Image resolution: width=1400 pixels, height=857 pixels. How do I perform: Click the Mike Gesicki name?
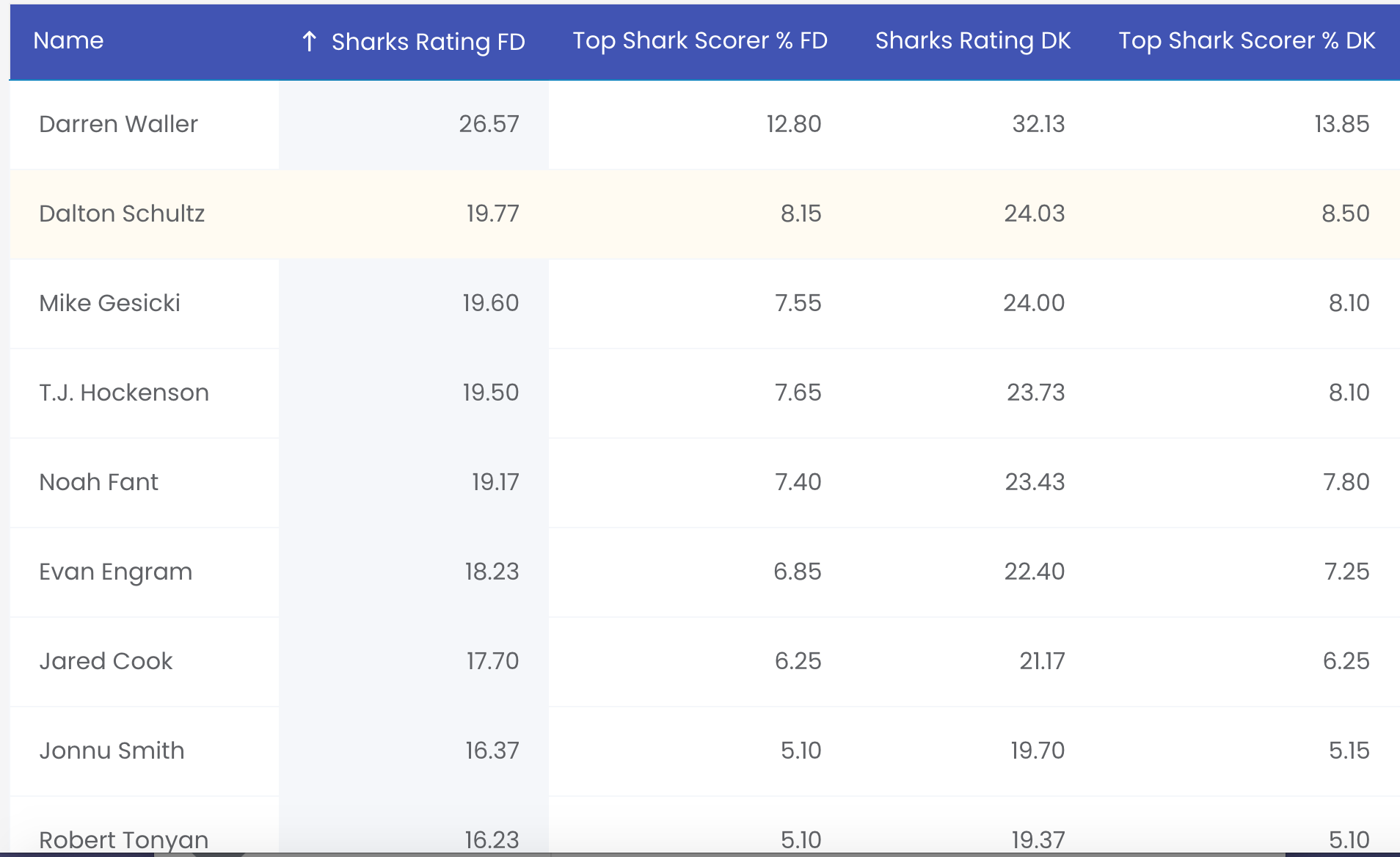pyautogui.click(x=109, y=303)
